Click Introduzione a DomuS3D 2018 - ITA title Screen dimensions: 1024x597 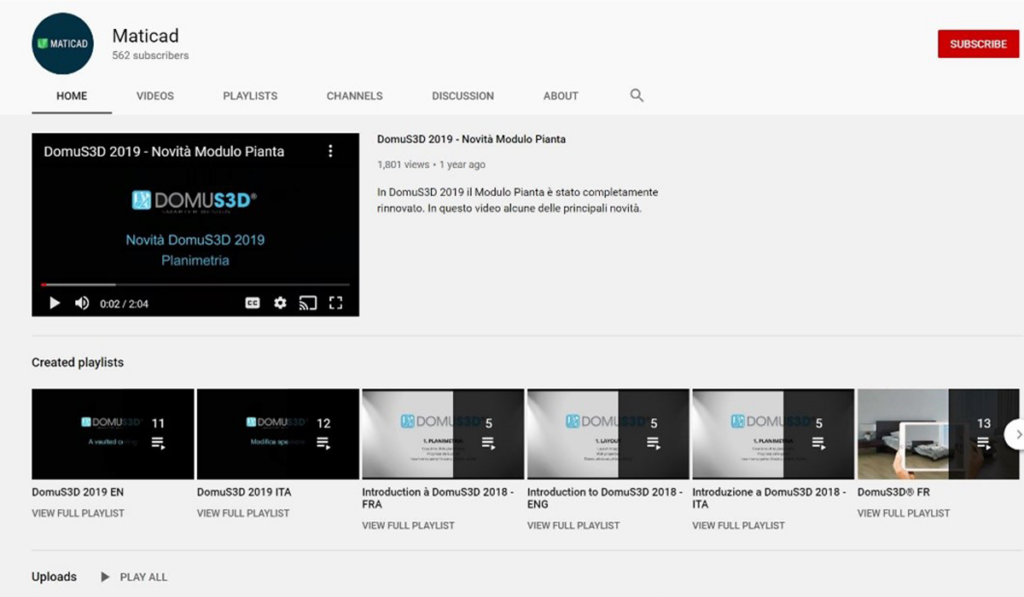click(769, 498)
